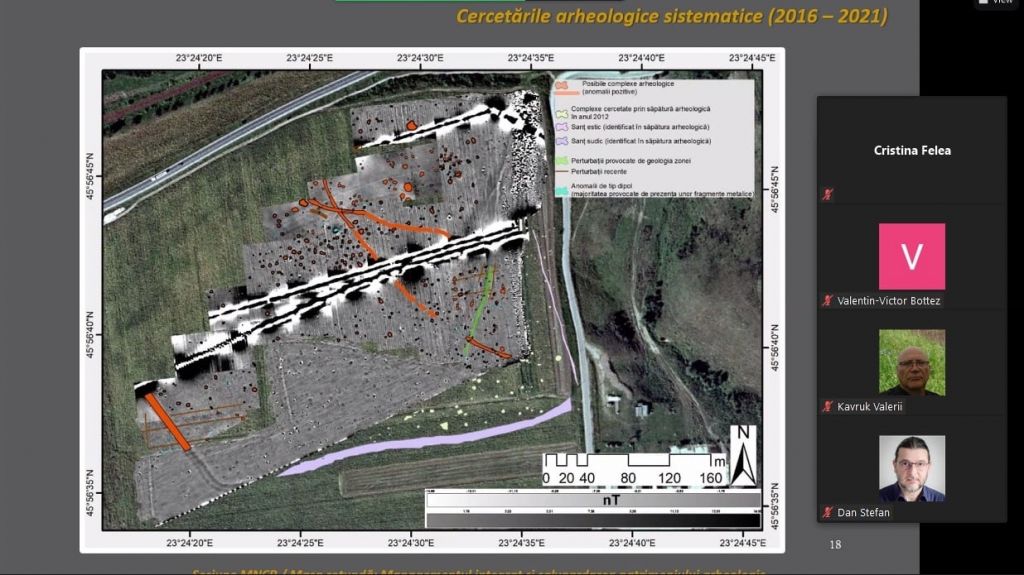Click the name label 'Kavruk Valerii'

[x=869, y=406]
